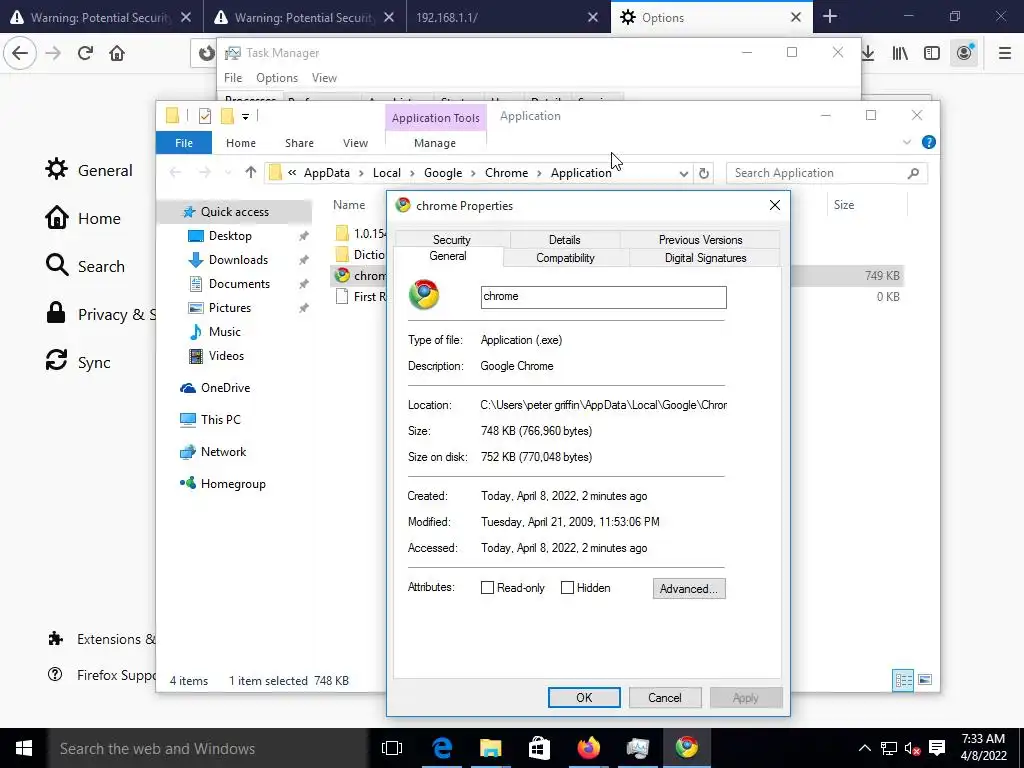This screenshot has width=1024, height=768.
Task: Expand Explorer address bar history dropdown
Action: (x=683, y=173)
